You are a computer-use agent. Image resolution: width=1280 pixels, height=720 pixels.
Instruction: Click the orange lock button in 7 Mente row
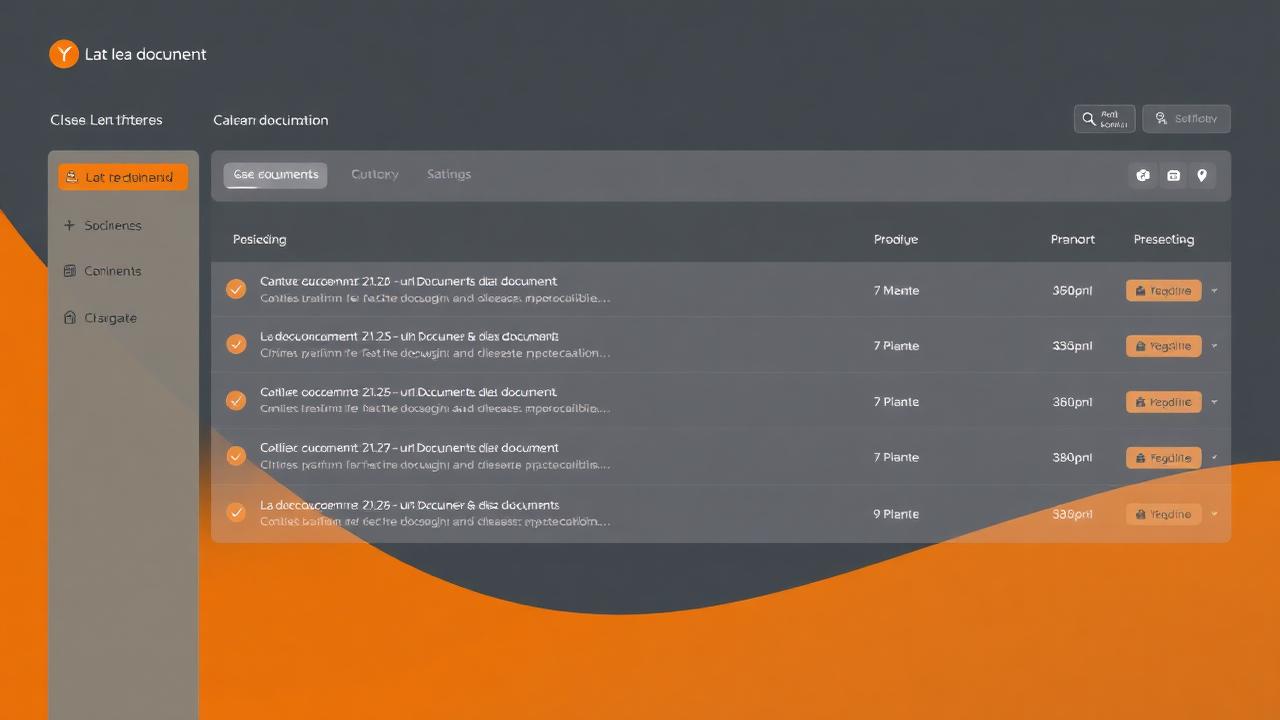(1163, 290)
